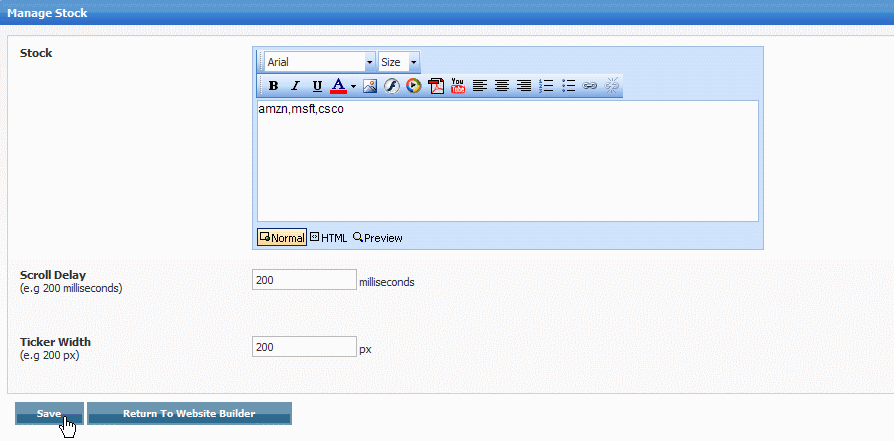This screenshot has height=441, width=894.
Task: Toggle underline formatting in editor toolbar
Action: click(x=317, y=86)
